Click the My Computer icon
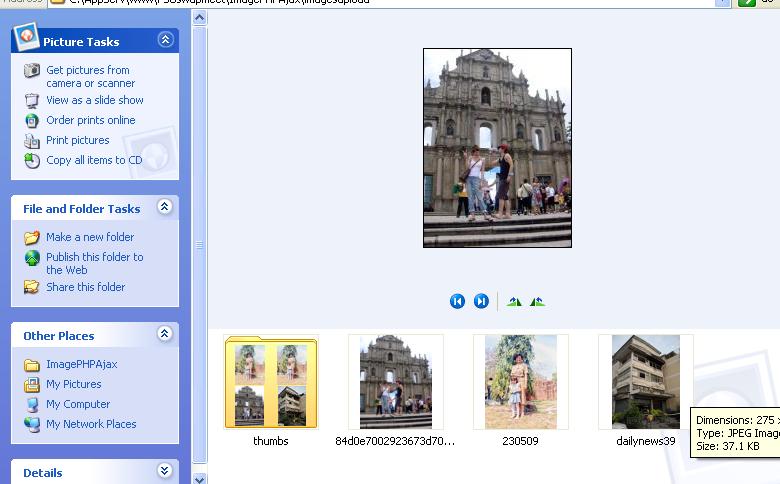The width and height of the screenshot is (780, 484). point(32,404)
